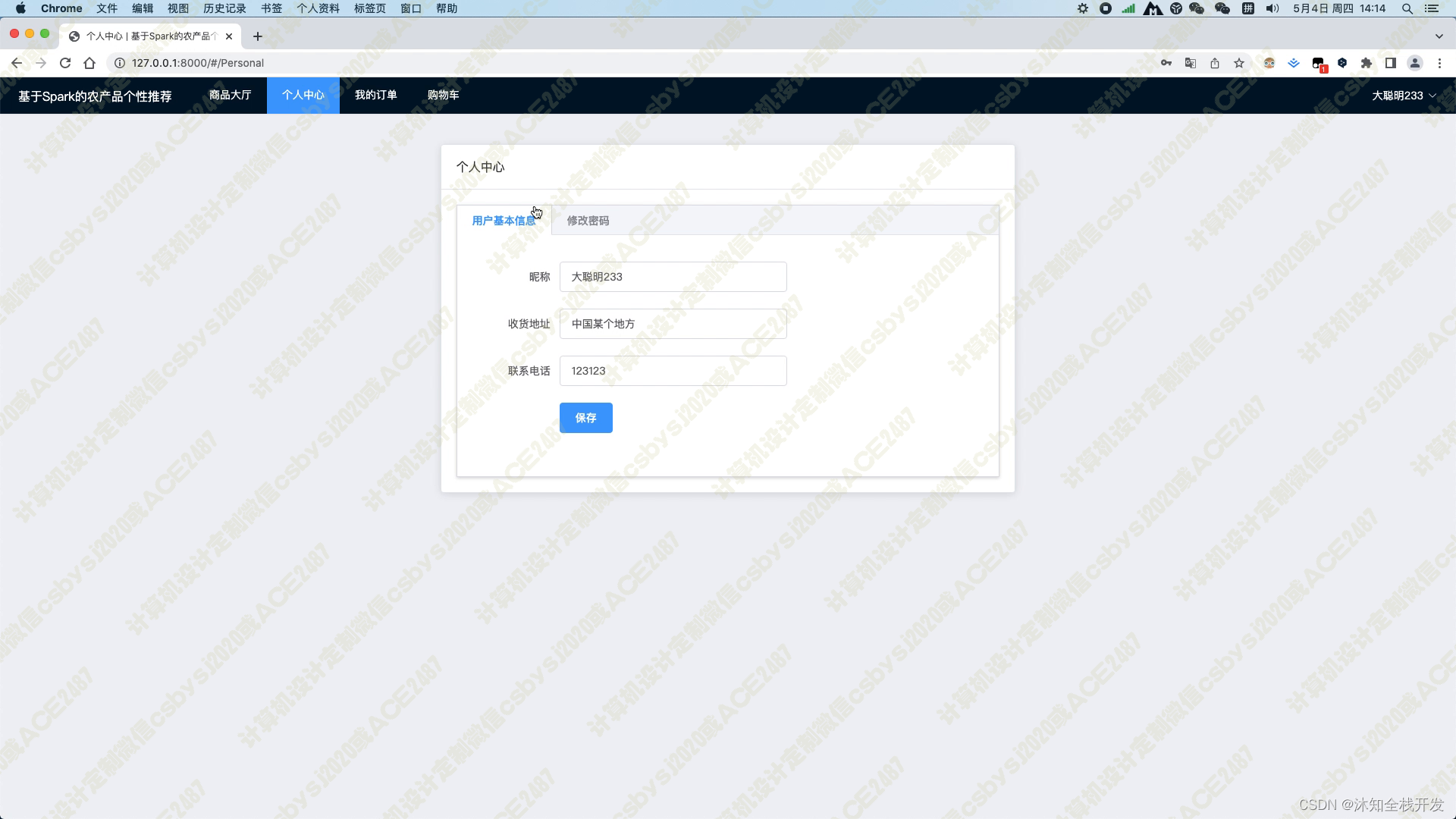
Task: Select 个人中心 navigation item
Action: tap(303, 95)
